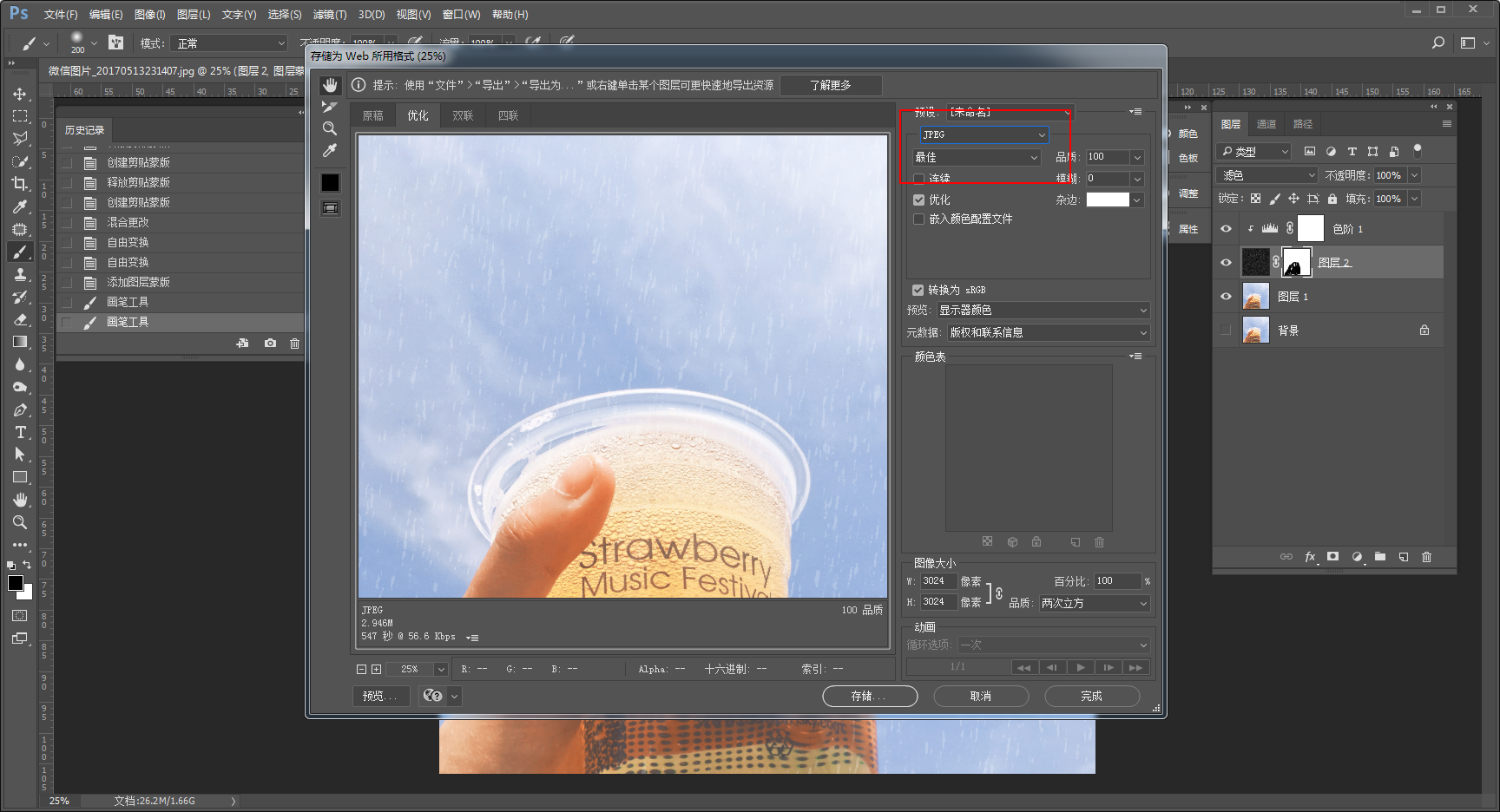Select the Move tool in main toolbar

click(x=19, y=94)
